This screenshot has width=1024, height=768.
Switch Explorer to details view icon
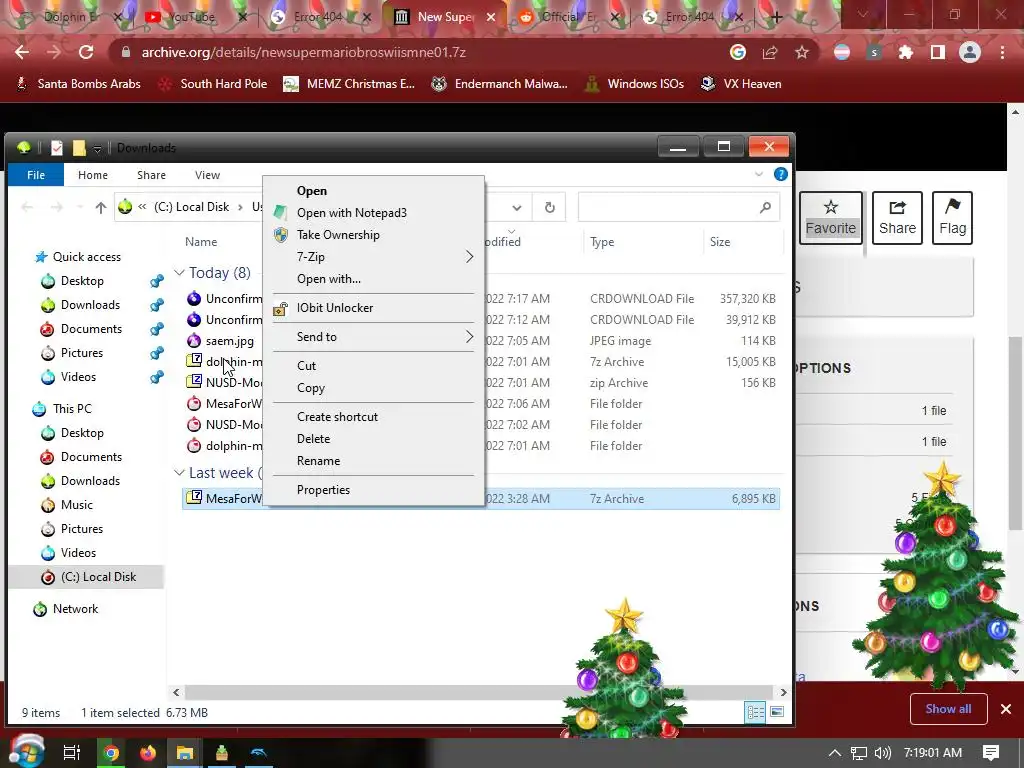[x=756, y=712]
